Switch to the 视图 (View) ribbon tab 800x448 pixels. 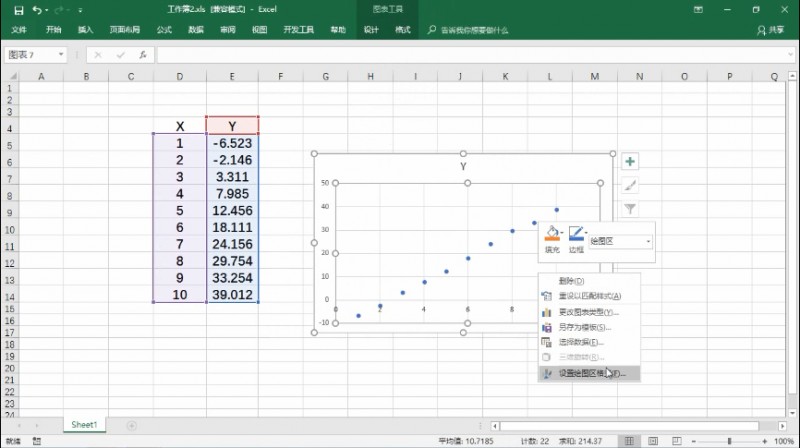tap(259, 30)
